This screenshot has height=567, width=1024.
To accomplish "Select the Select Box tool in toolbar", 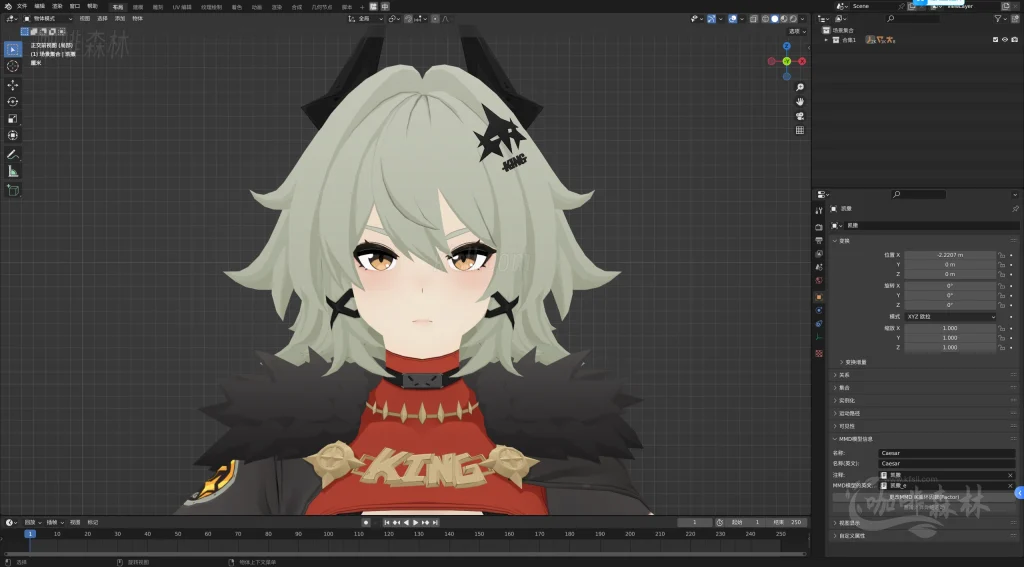I will tap(12, 50).
